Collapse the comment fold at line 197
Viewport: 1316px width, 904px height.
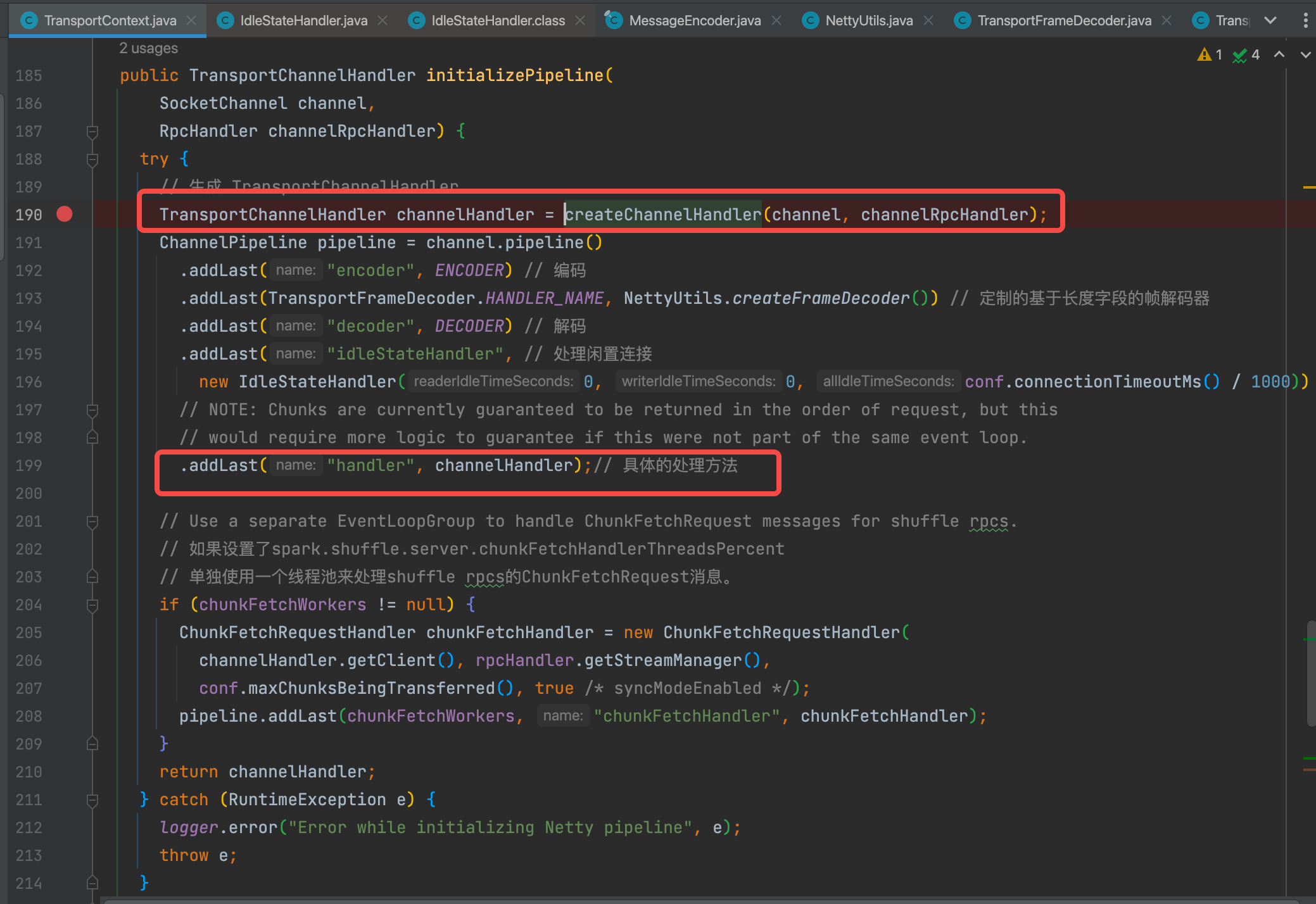point(92,410)
